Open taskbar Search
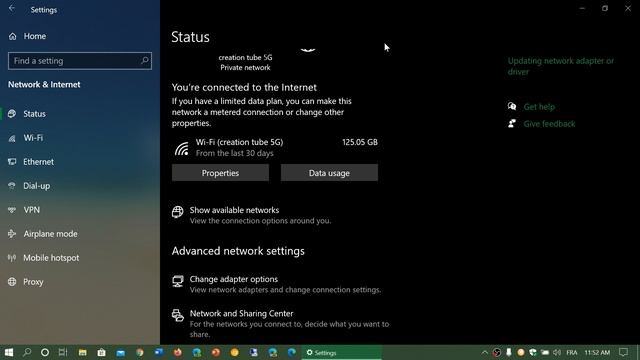The width and height of the screenshot is (640, 360). (x=27, y=352)
